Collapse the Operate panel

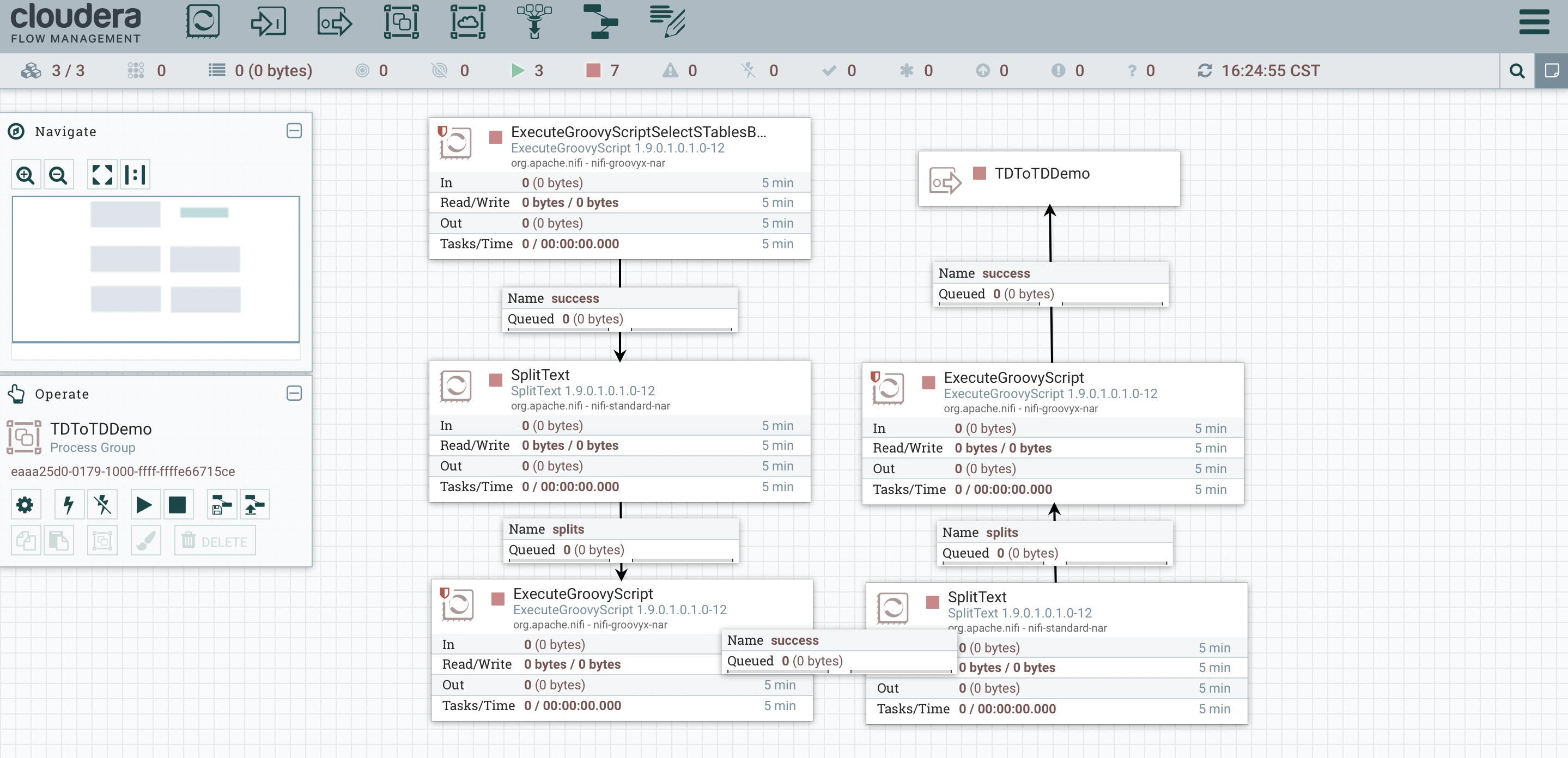point(294,393)
